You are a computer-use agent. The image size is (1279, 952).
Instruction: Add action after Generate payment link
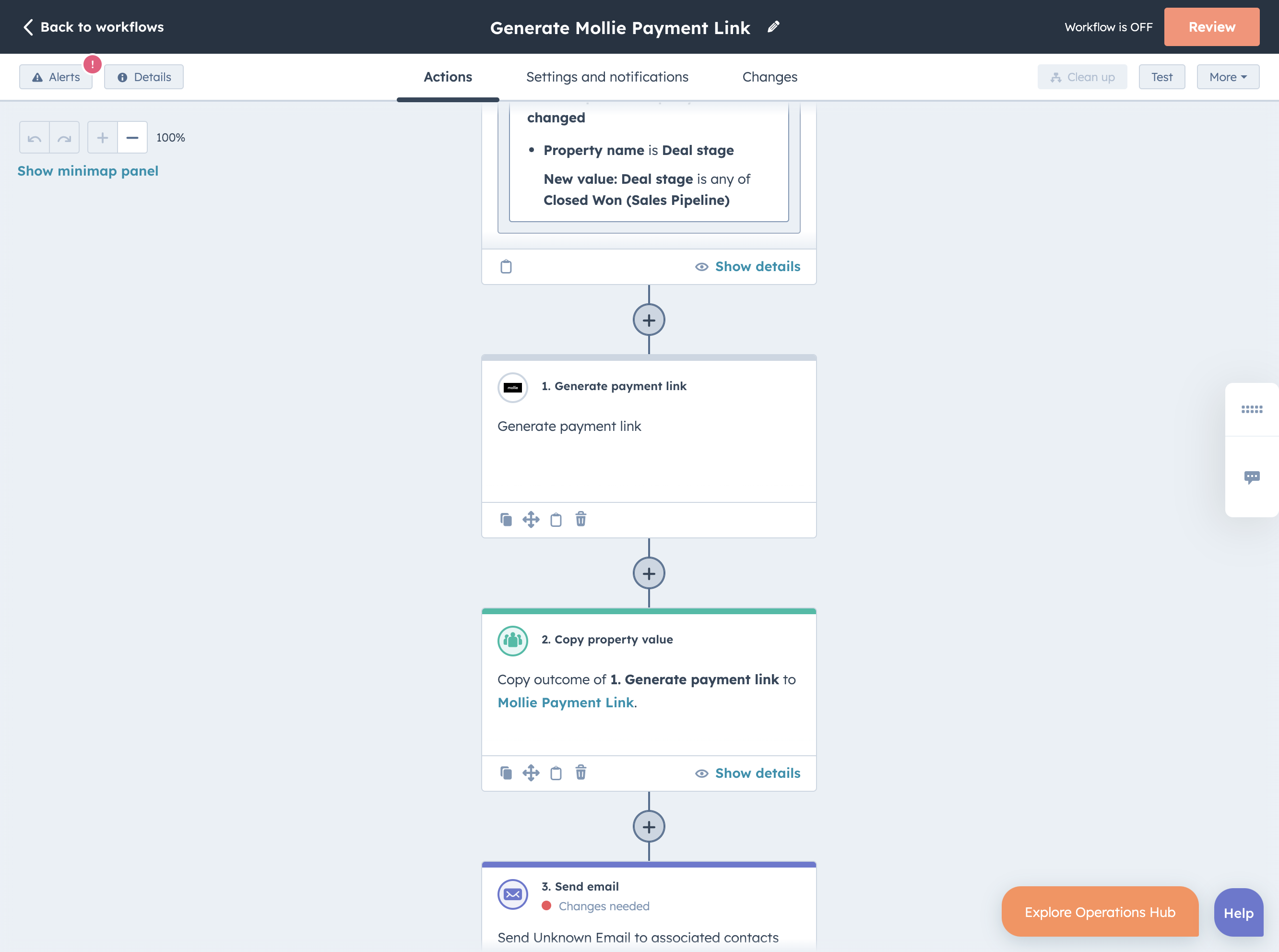649,573
